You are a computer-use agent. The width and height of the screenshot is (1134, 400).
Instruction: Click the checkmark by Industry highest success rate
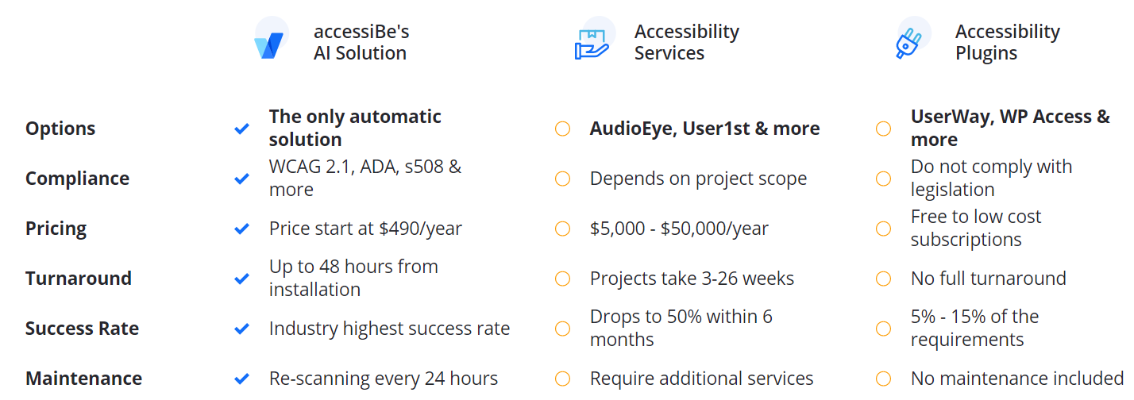tap(242, 328)
